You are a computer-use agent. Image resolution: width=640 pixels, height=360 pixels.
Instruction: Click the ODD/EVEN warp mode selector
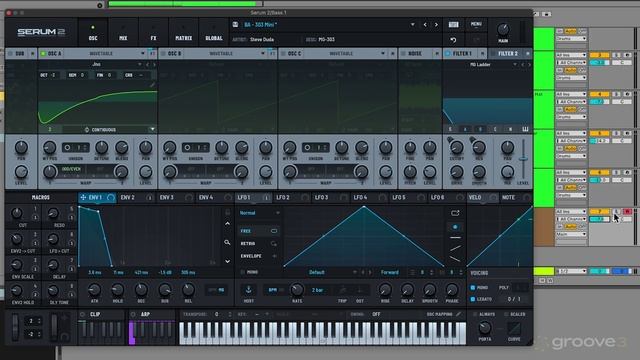pos(71,169)
